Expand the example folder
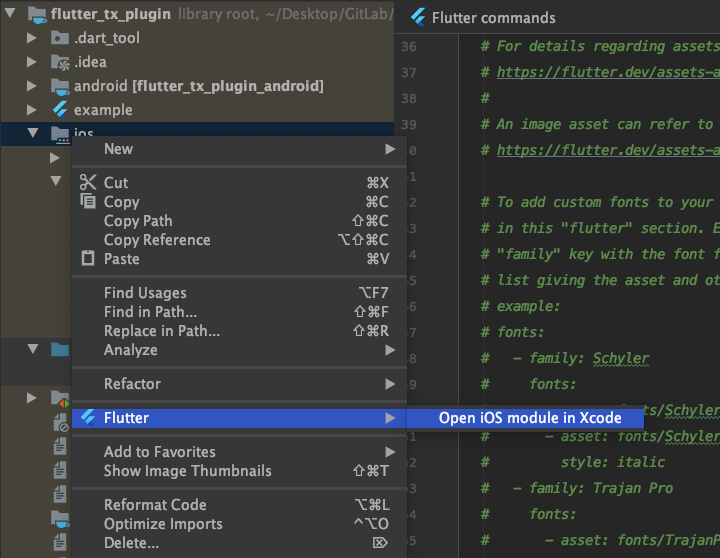 point(31,110)
